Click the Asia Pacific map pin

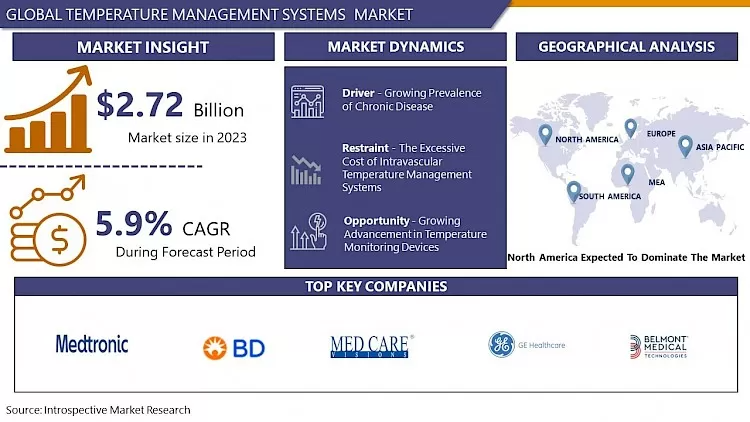pos(685,146)
